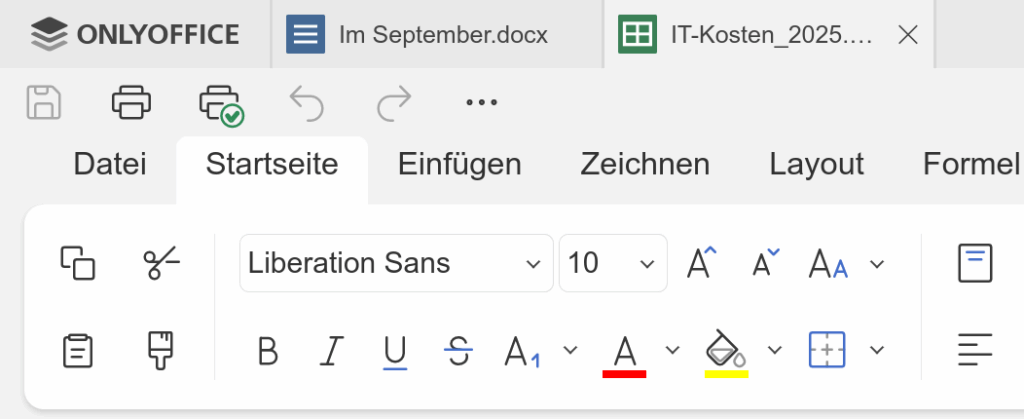Open the Einfügen ribbon tab

460,164
